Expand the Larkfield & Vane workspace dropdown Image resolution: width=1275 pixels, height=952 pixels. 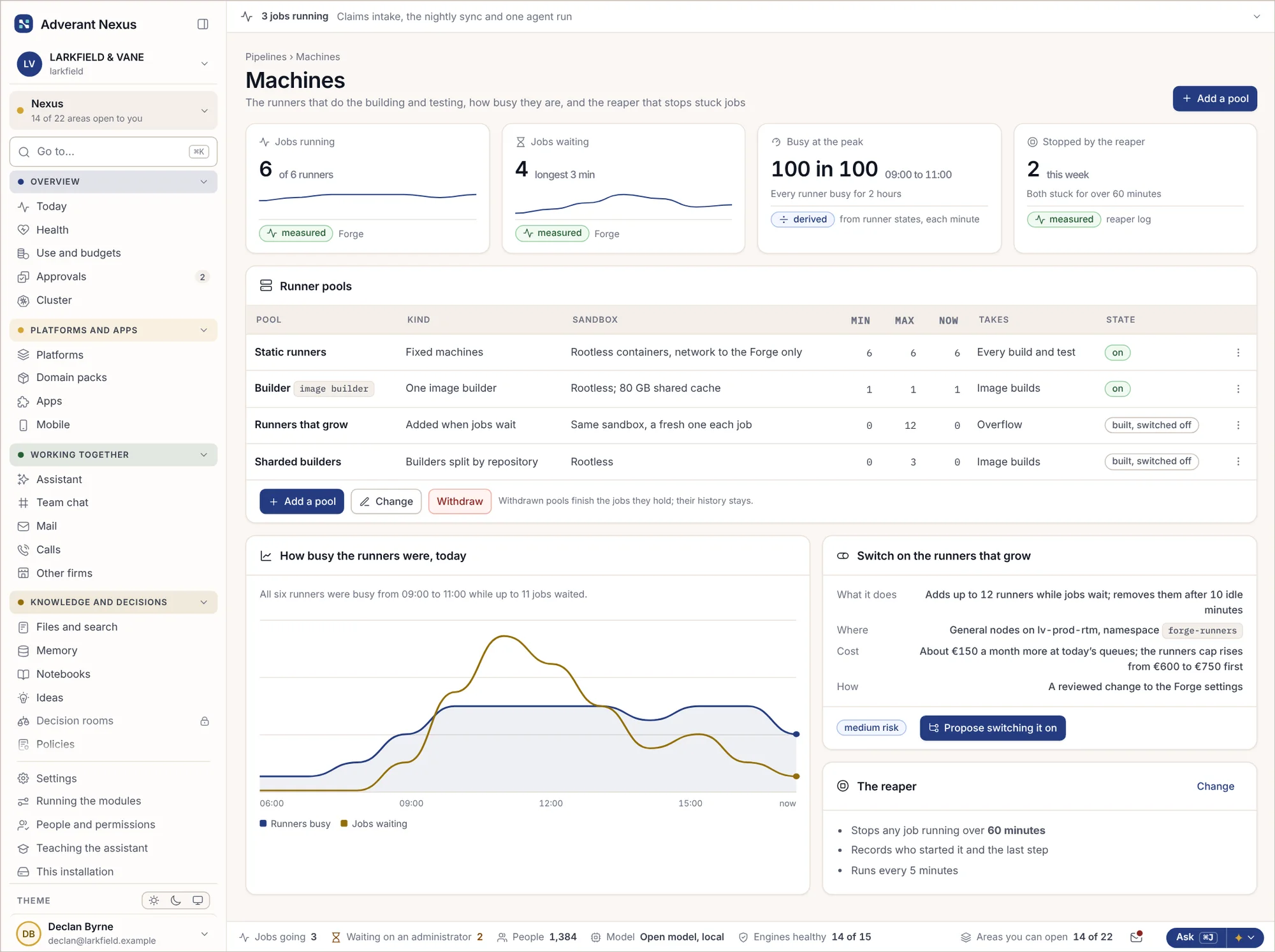205,64
